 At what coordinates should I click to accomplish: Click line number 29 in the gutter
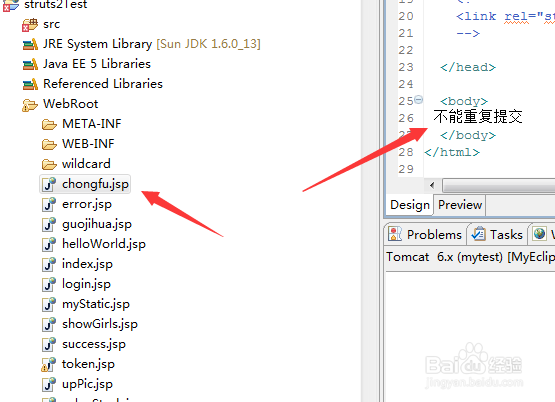click(406, 169)
